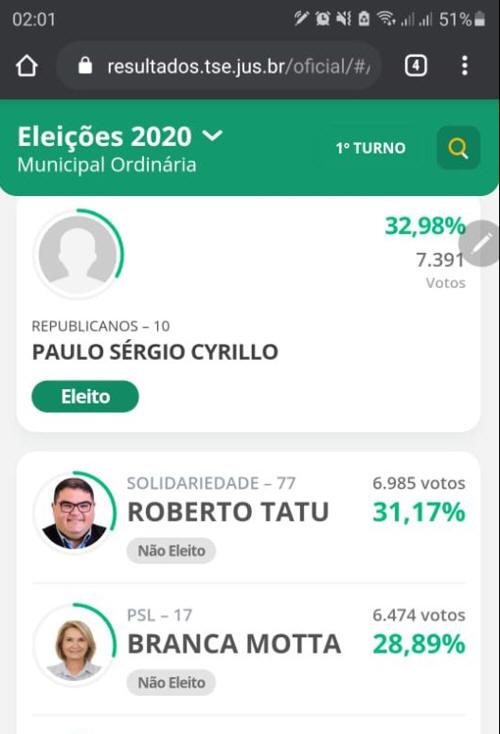The image size is (500, 734).
Task: Open Roberto Tatu's candidate photo
Action: (x=74, y=513)
